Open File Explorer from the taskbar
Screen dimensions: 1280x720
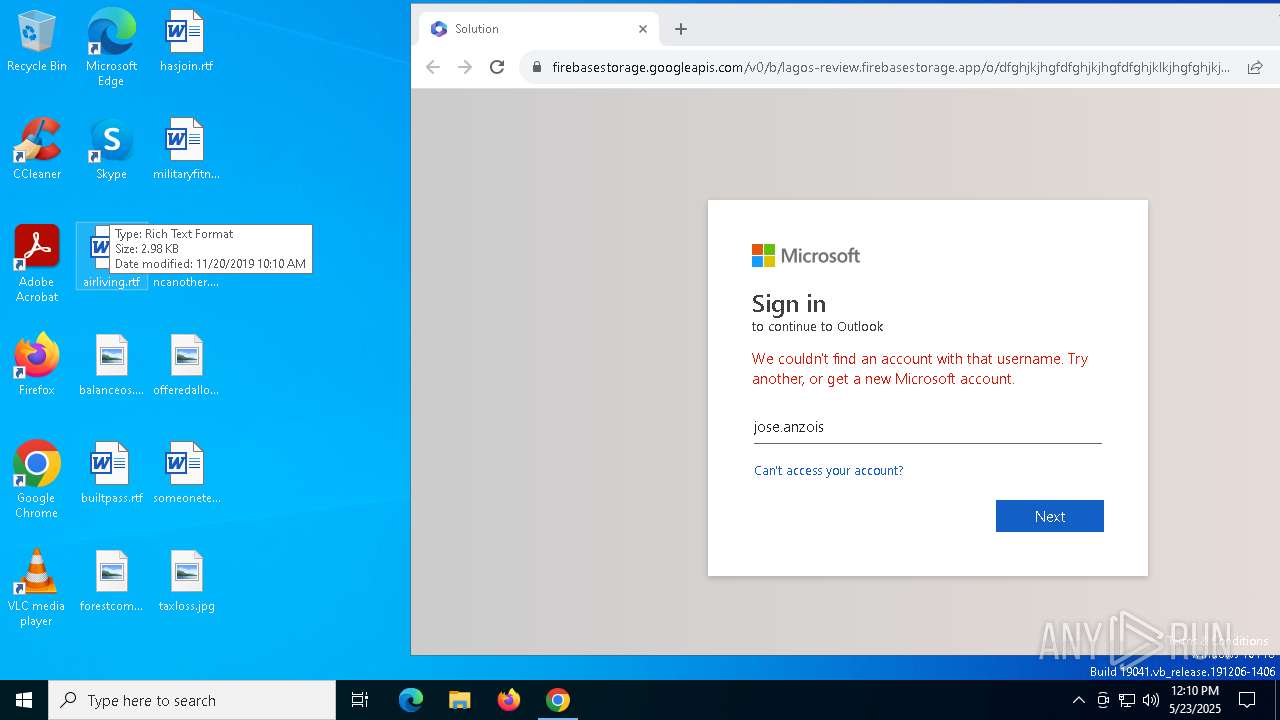[x=459, y=700]
